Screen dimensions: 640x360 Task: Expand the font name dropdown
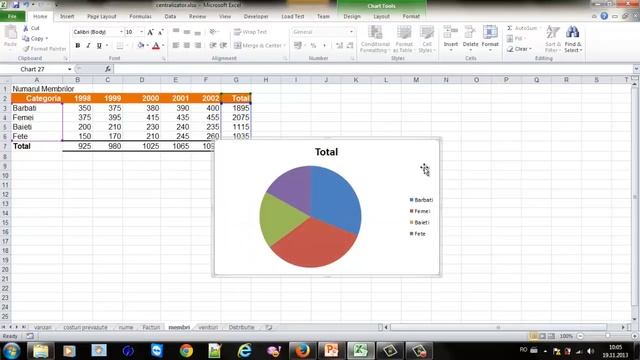pyautogui.click(x=121, y=32)
